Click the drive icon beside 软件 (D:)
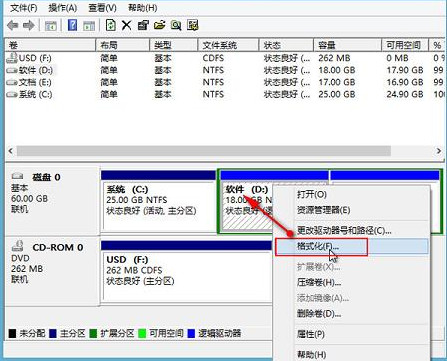 point(12,71)
